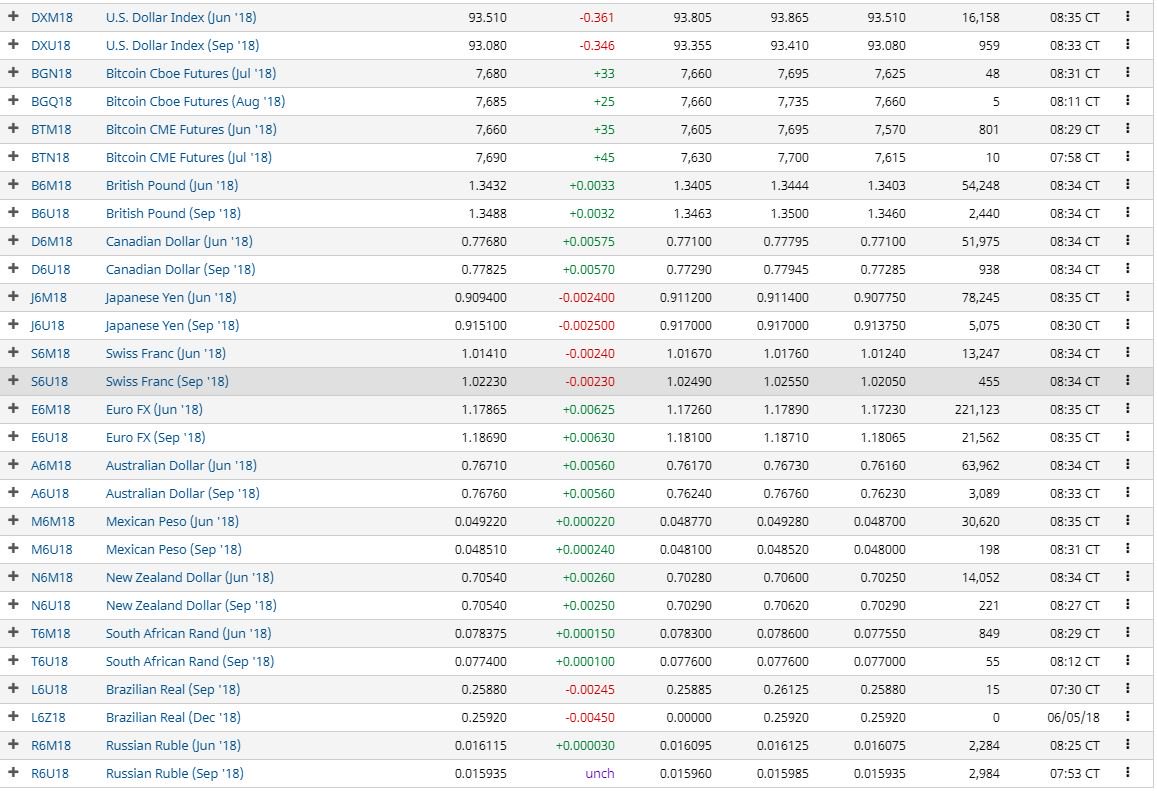Open the three-dot menu for M6M18 row
The height and width of the screenshot is (791, 1157).
[x=1127, y=521]
